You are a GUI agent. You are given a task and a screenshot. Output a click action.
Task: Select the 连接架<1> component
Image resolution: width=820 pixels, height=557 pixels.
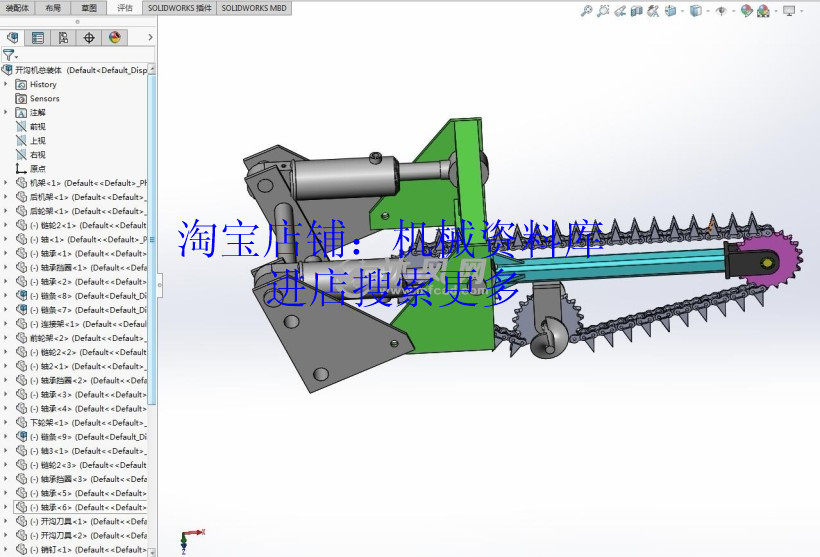tap(81, 324)
